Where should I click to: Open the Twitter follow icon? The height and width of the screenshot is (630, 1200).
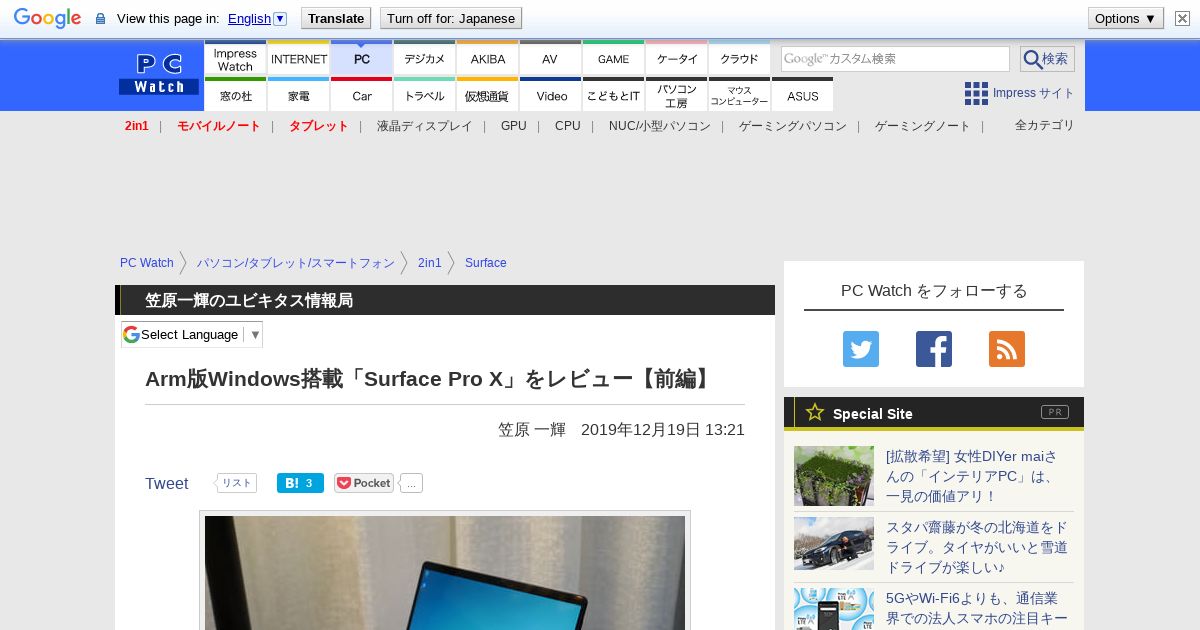(x=861, y=349)
